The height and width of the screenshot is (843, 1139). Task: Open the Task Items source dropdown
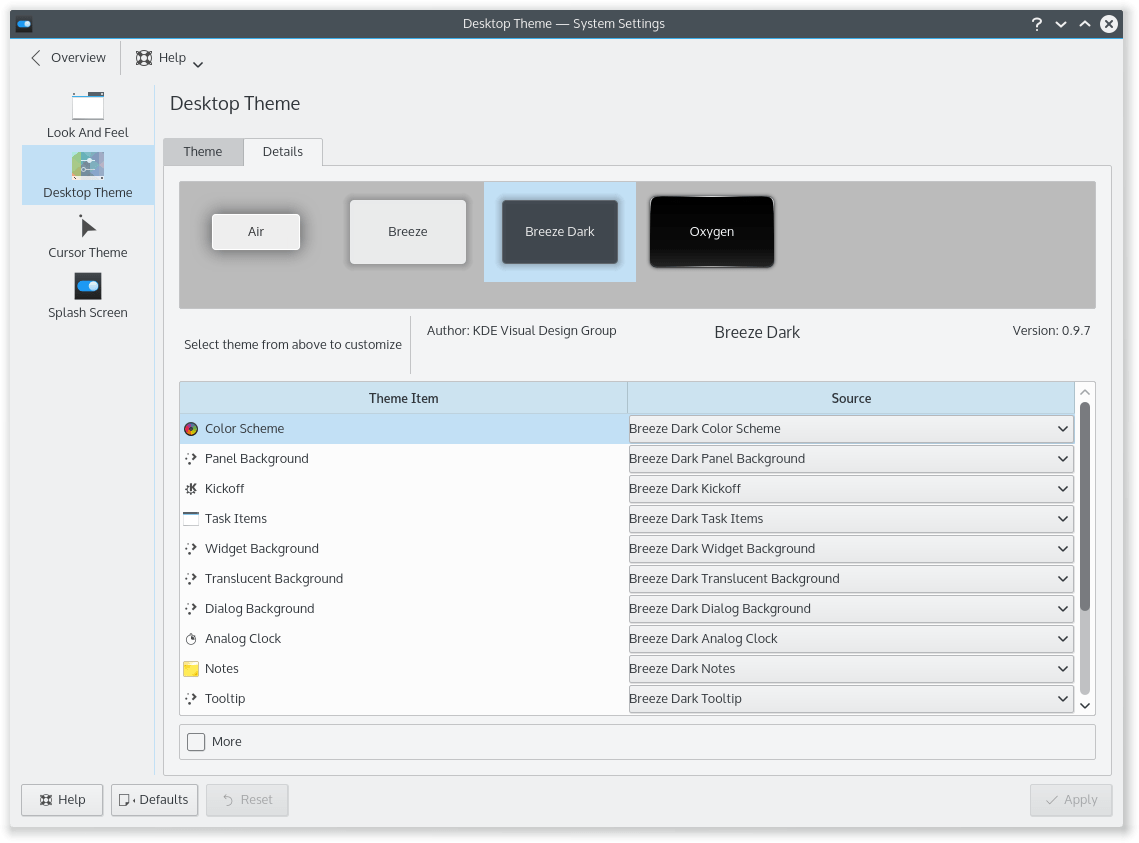(851, 518)
